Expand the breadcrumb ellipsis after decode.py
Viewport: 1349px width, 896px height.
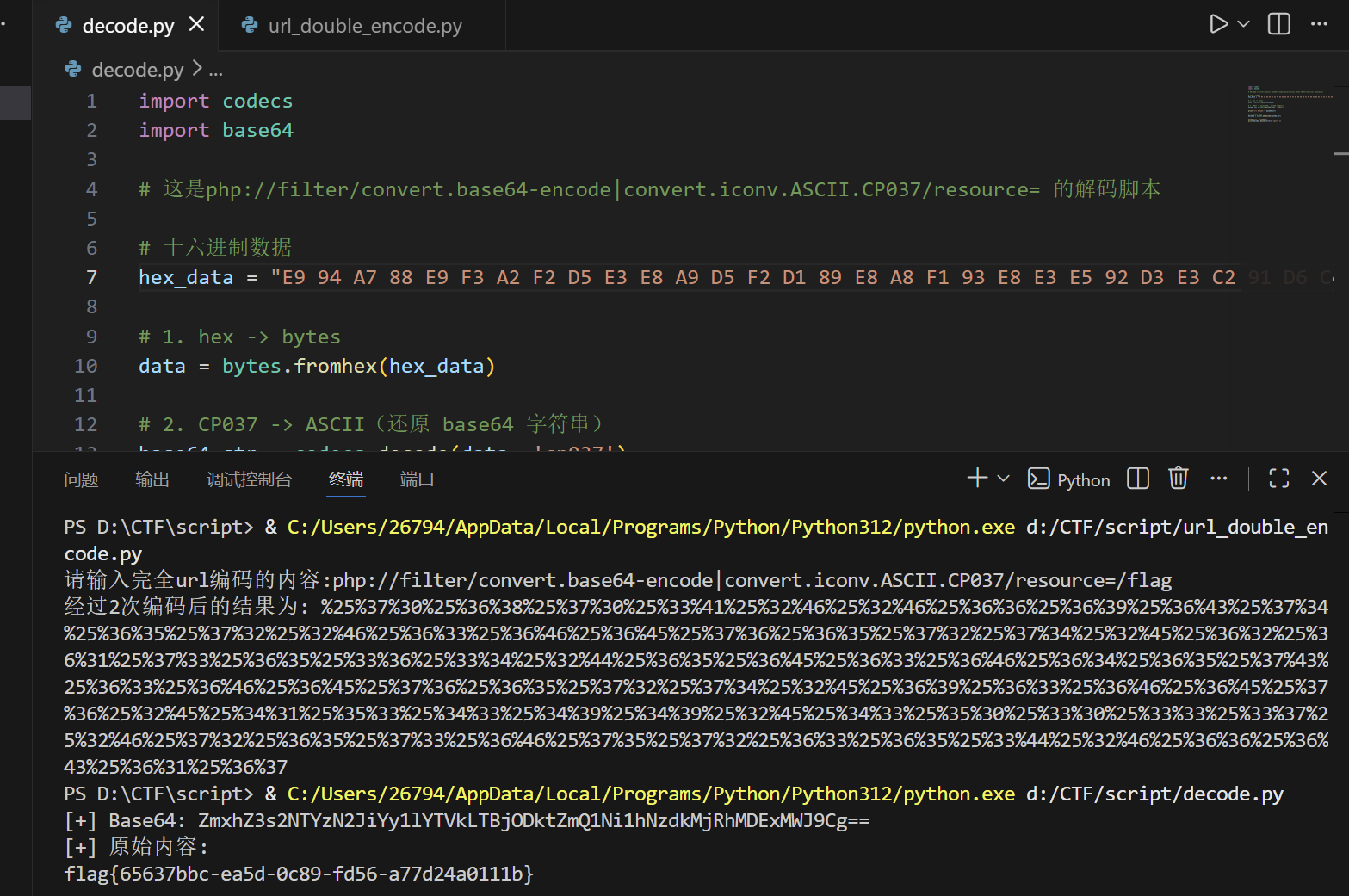tap(215, 71)
